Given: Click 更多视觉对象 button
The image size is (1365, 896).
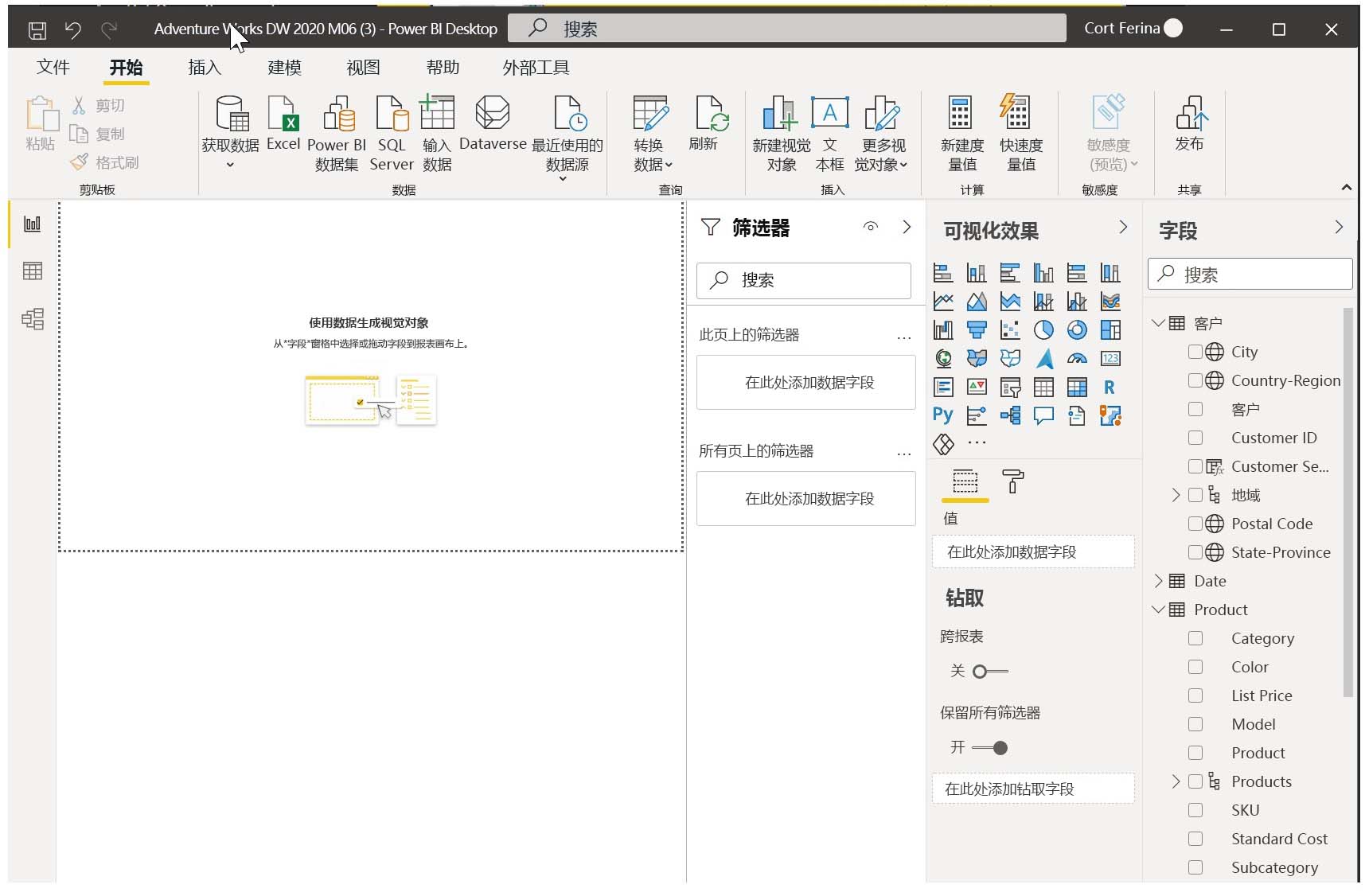Looking at the screenshot, I should [x=882, y=134].
